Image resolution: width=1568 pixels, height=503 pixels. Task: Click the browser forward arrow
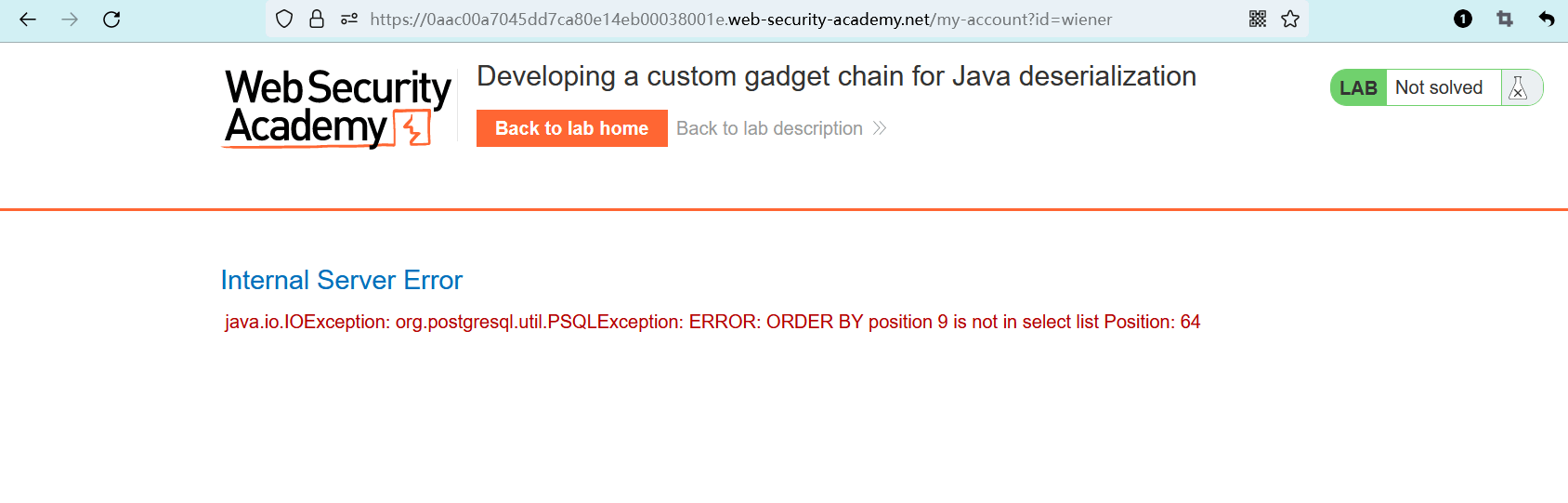pyautogui.click(x=70, y=20)
